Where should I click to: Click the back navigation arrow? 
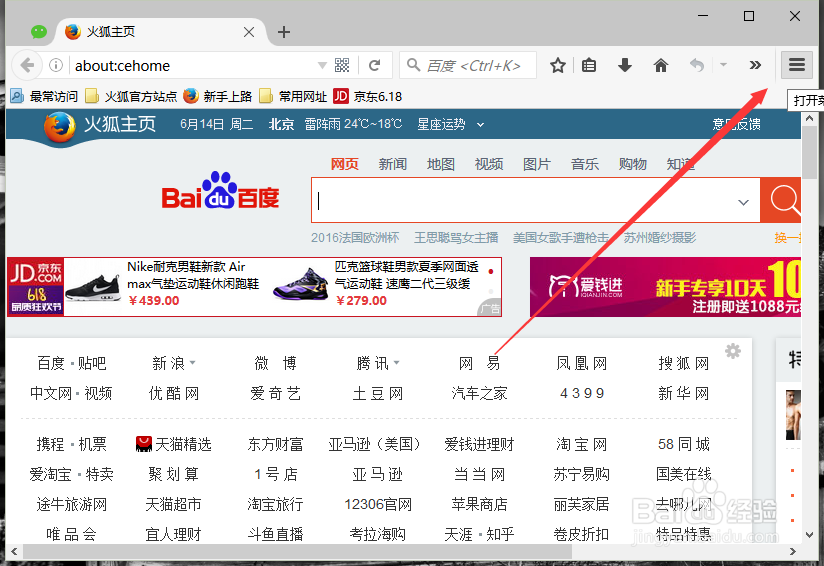[27, 65]
